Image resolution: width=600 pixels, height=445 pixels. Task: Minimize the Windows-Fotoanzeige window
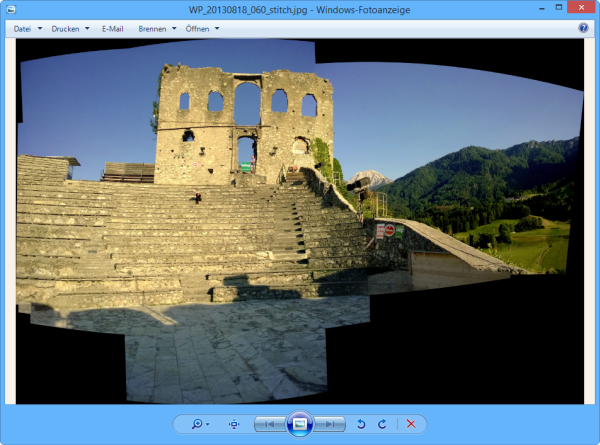click(542, 8)
